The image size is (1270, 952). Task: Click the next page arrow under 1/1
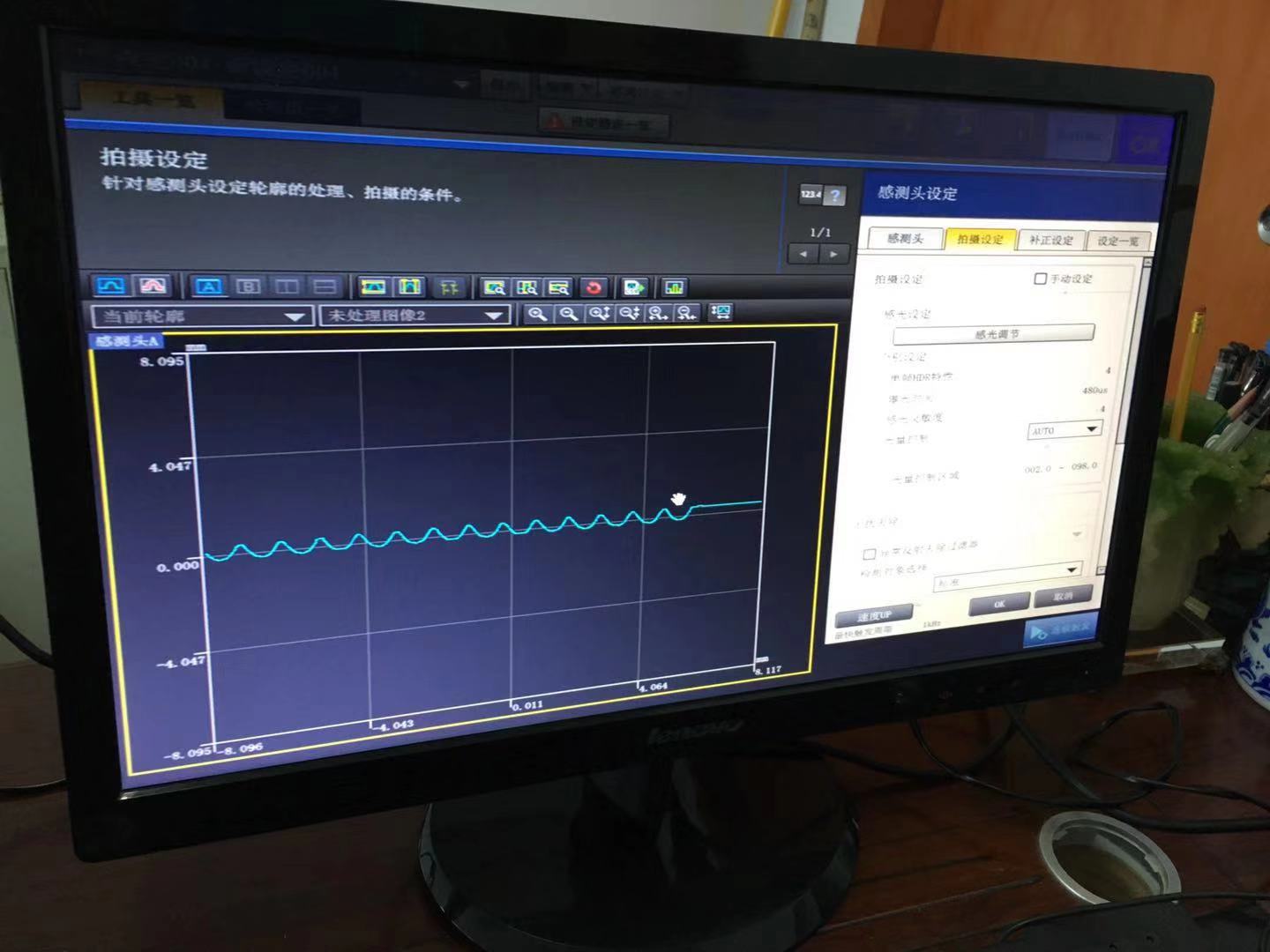coord(833,254)
